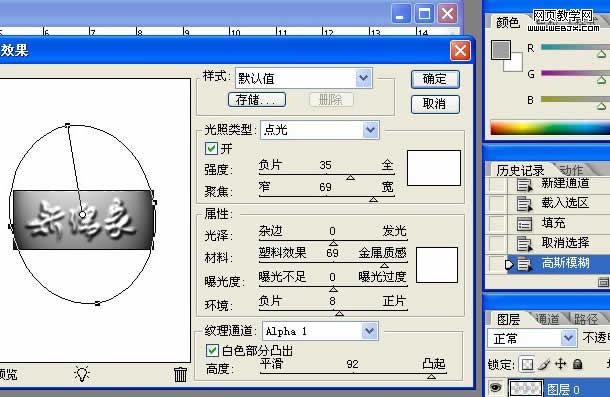Image resolution: width=610 pixels, height=397 pixels.
Task: Click the 确定 confirm button
Action: click(x=435, y=79)
